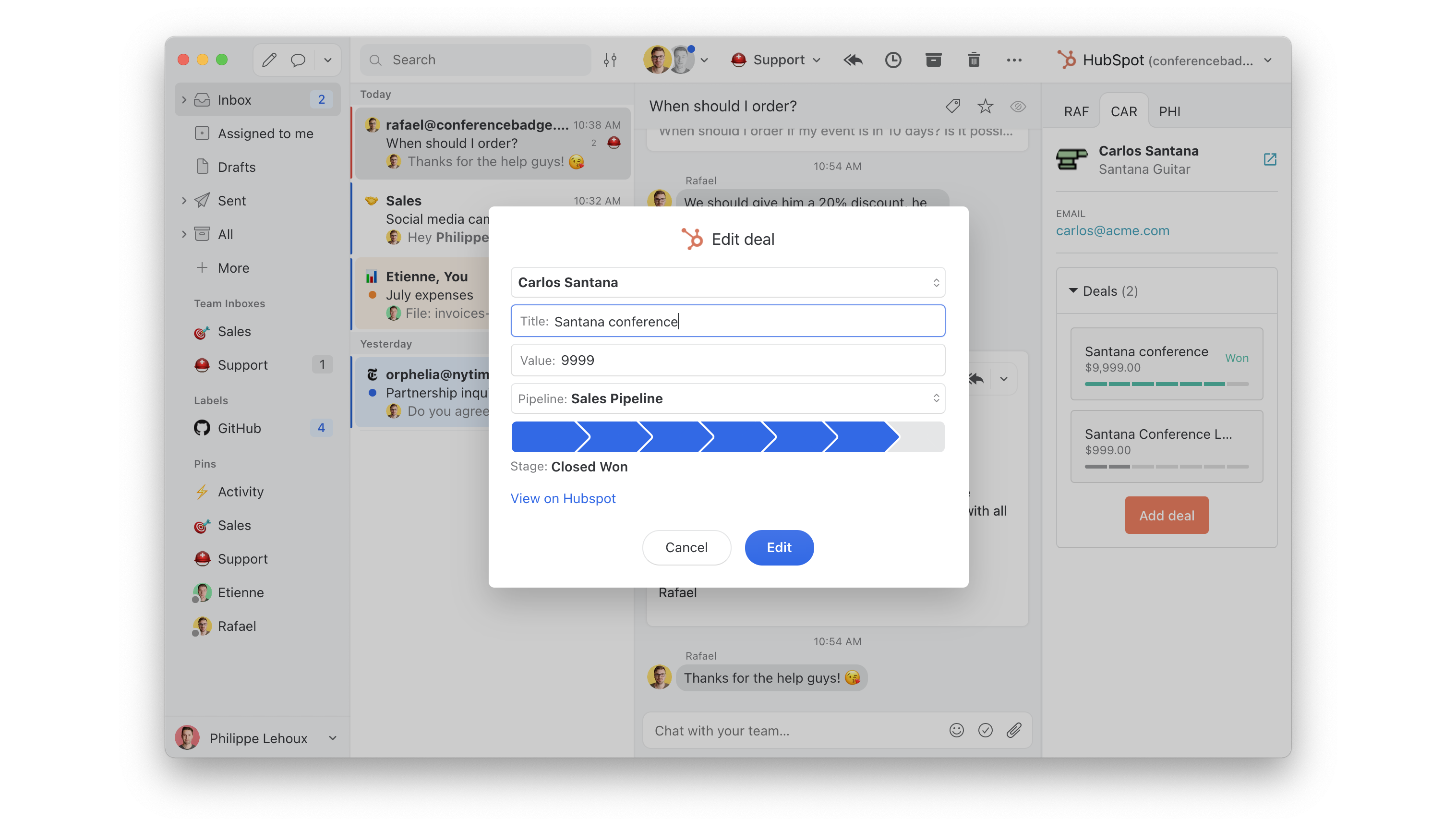Open the chat bubble icon in the toolbar
The height and width of the screenshot is (819, 1456).
point(298,60)
